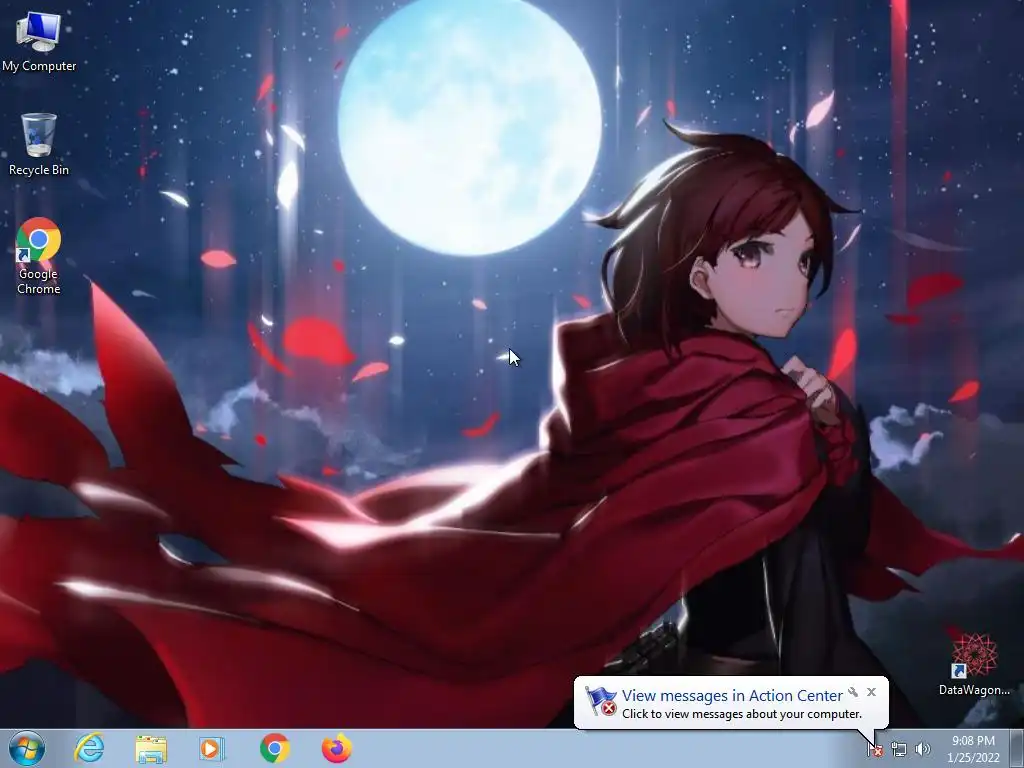Select the DataWagon desktop shortcut

(x=974, y=663)
